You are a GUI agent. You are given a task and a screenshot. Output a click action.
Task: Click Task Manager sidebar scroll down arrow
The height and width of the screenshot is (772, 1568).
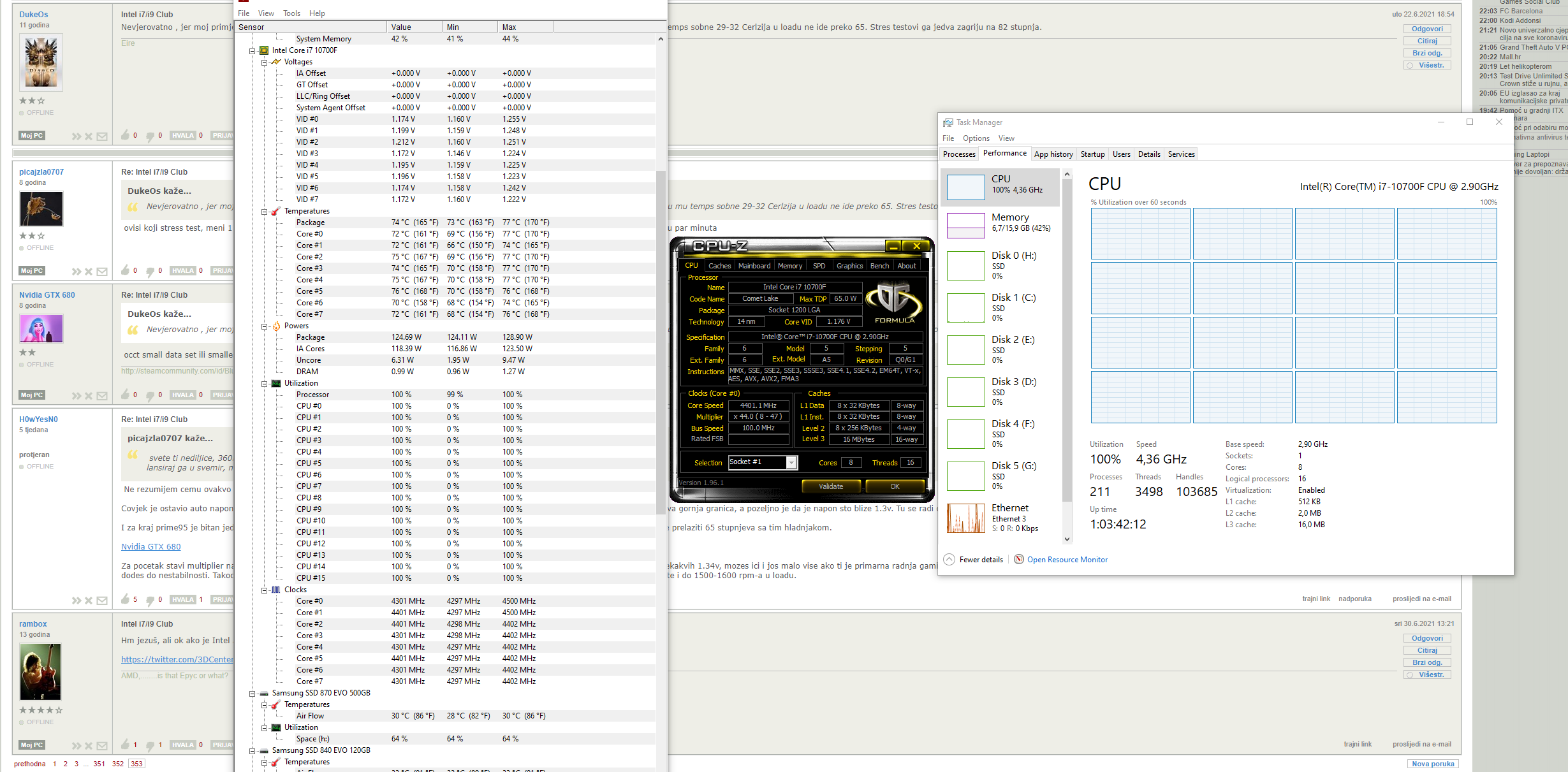point(1067,539)
